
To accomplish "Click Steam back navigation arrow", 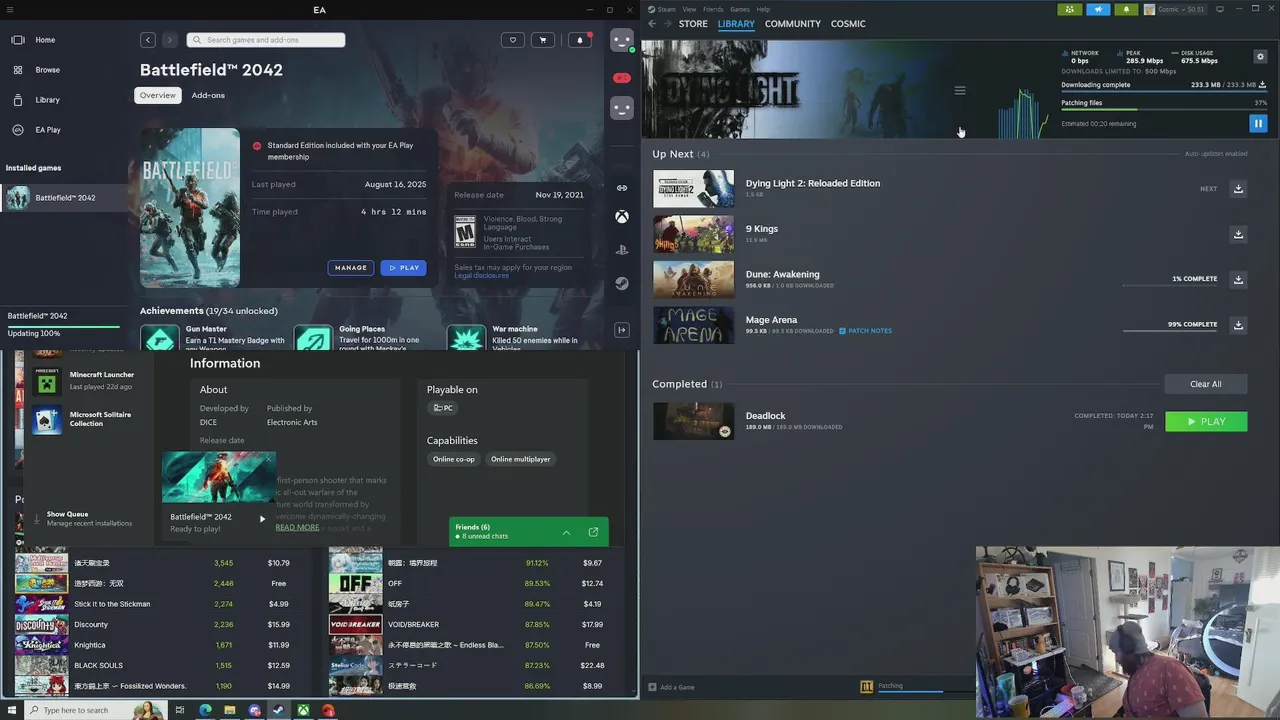I will [652, 24].
